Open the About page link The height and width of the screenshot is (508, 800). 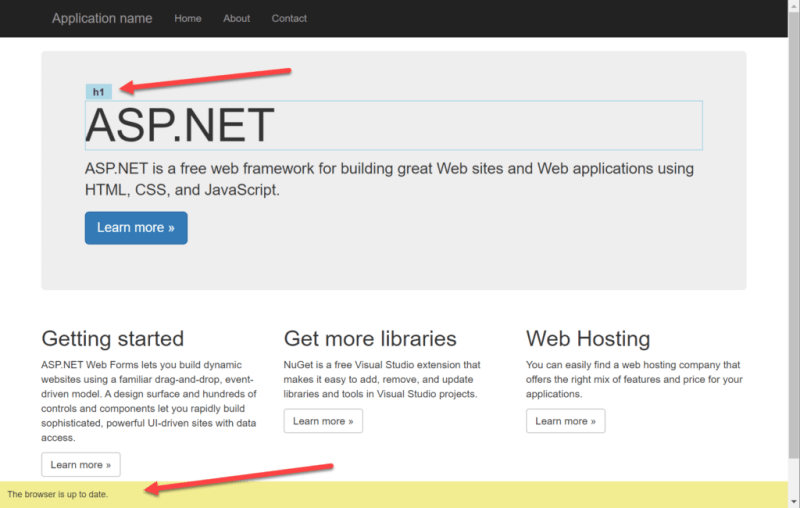click(236, 18)
